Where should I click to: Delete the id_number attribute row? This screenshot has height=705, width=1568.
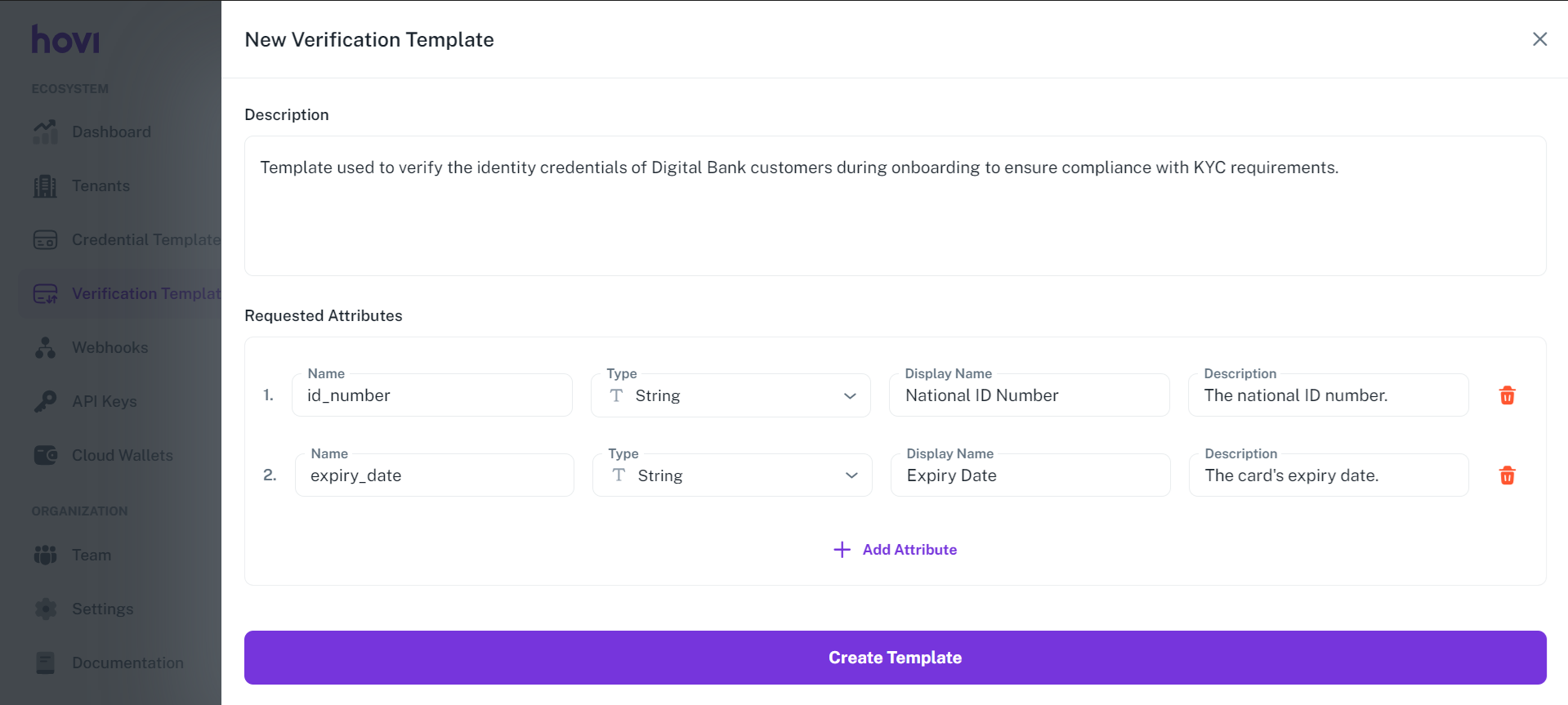[1507, 395]
